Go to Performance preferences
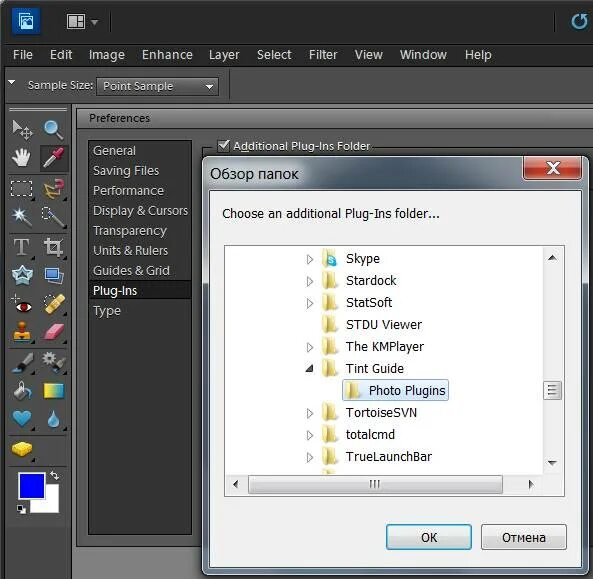Image resolution: width=593 pixels, height=579 pixels. pos(128,191)
